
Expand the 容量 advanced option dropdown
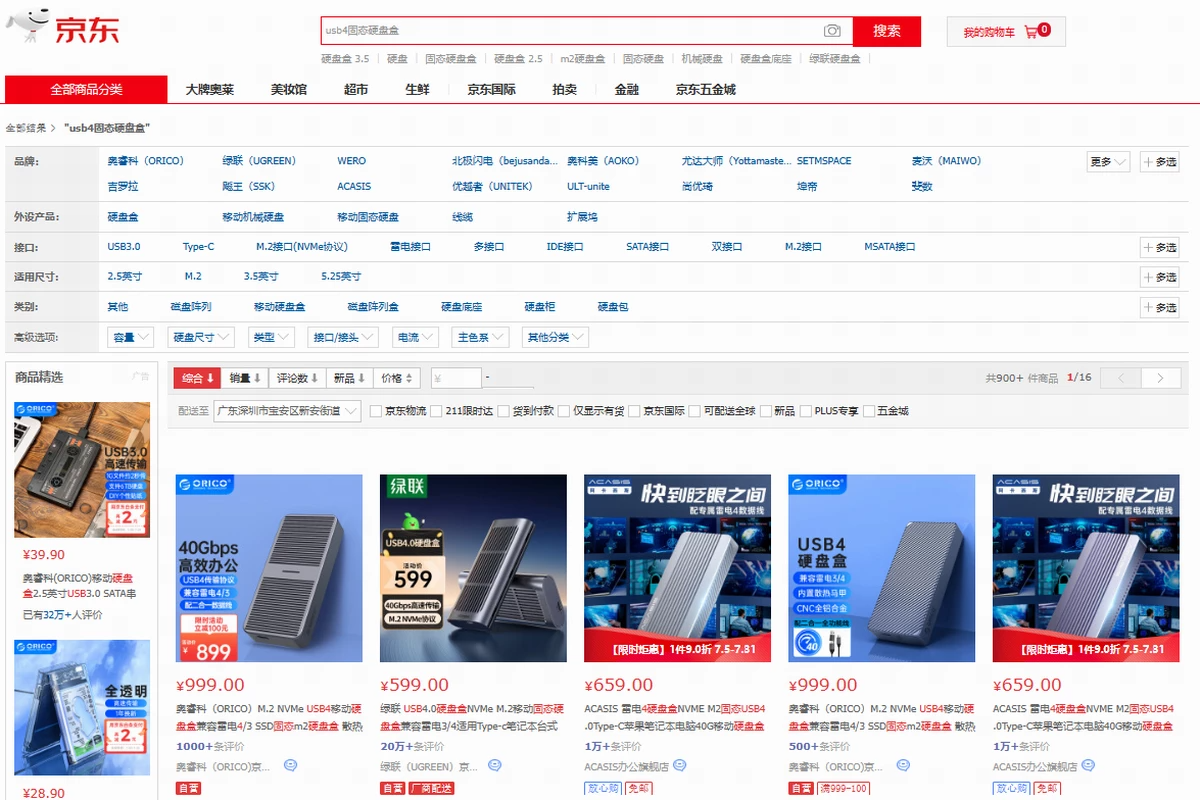point(131,337)
